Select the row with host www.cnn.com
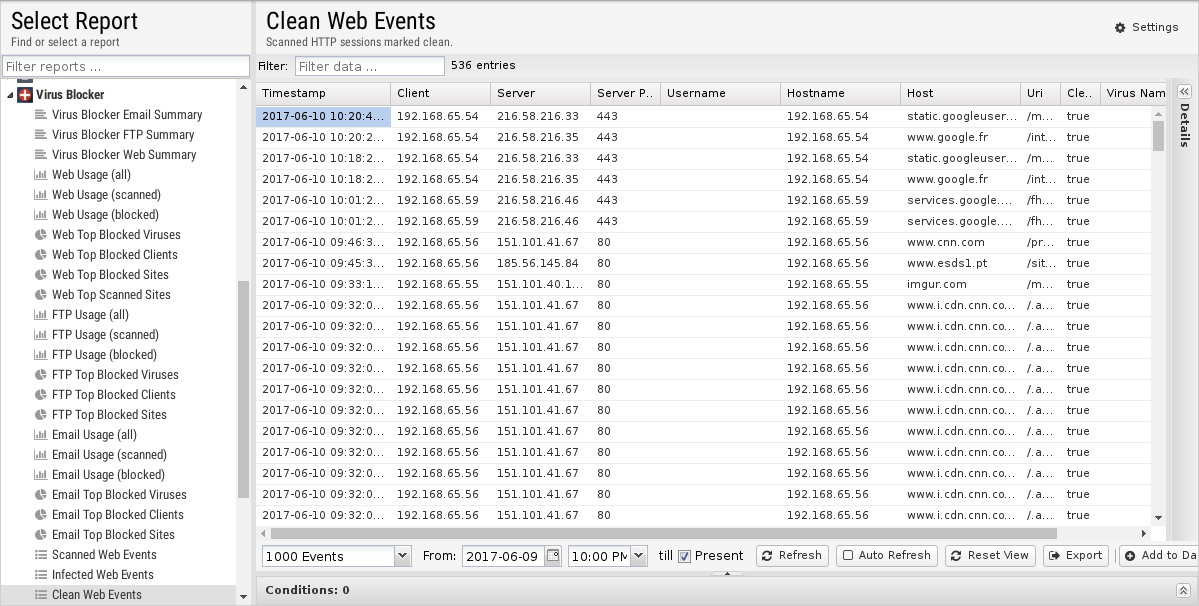The image size is (1199, 606). 703,242
